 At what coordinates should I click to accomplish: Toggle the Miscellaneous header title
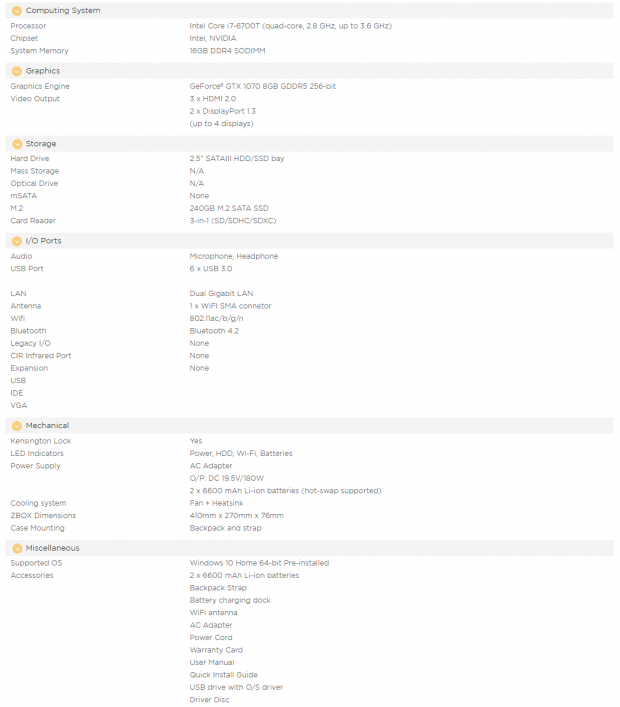tap(52, 548)
